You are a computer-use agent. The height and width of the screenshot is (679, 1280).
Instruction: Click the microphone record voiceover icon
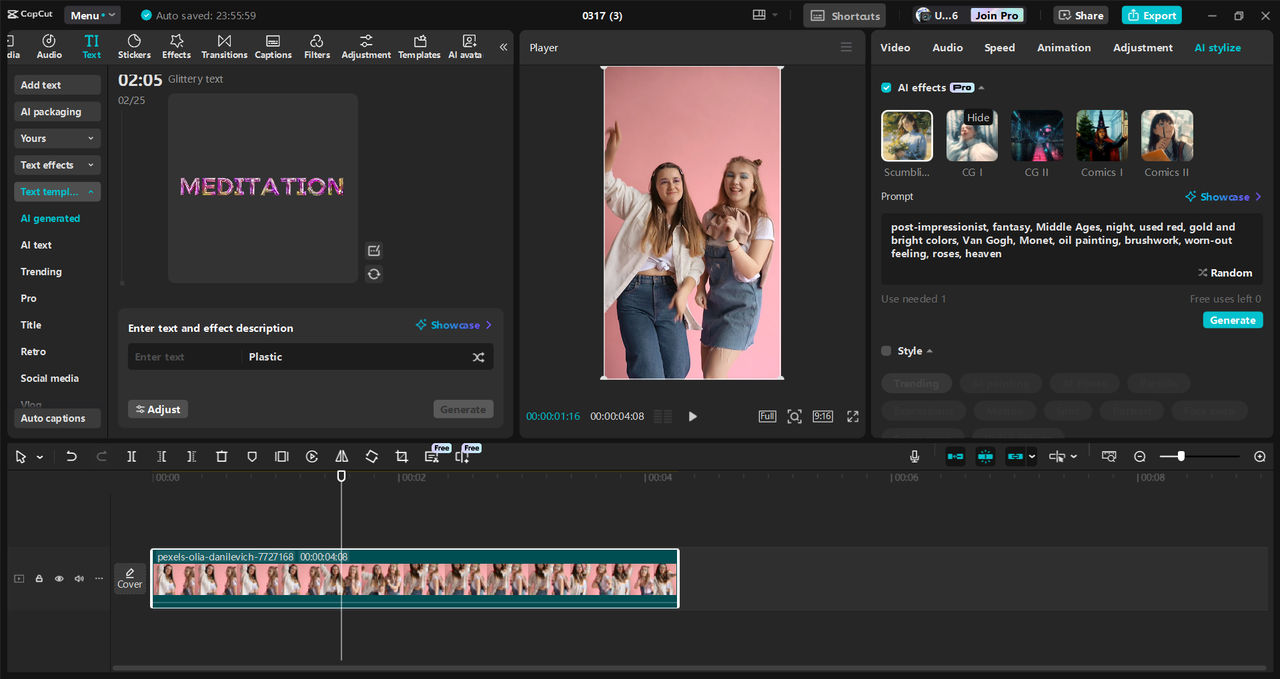(x=914, y=456)
